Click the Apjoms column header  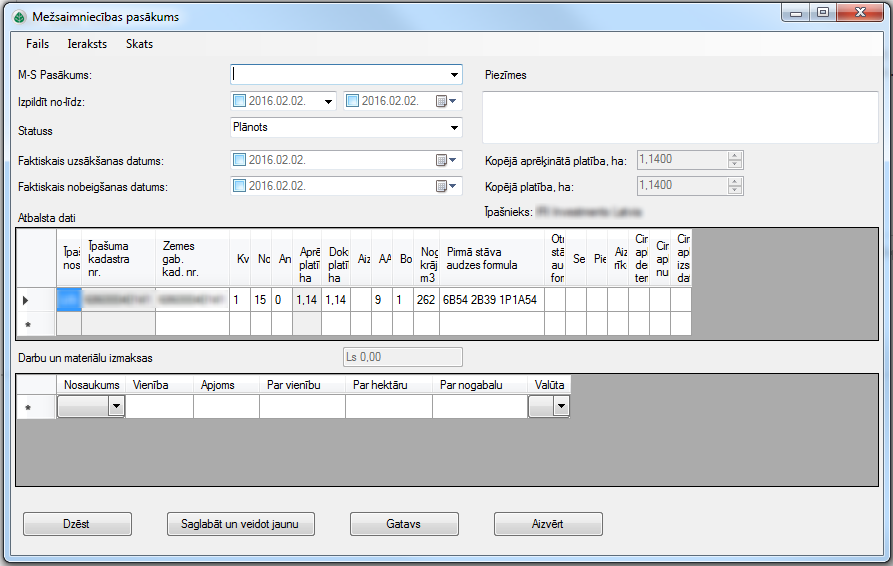(227, 385)
